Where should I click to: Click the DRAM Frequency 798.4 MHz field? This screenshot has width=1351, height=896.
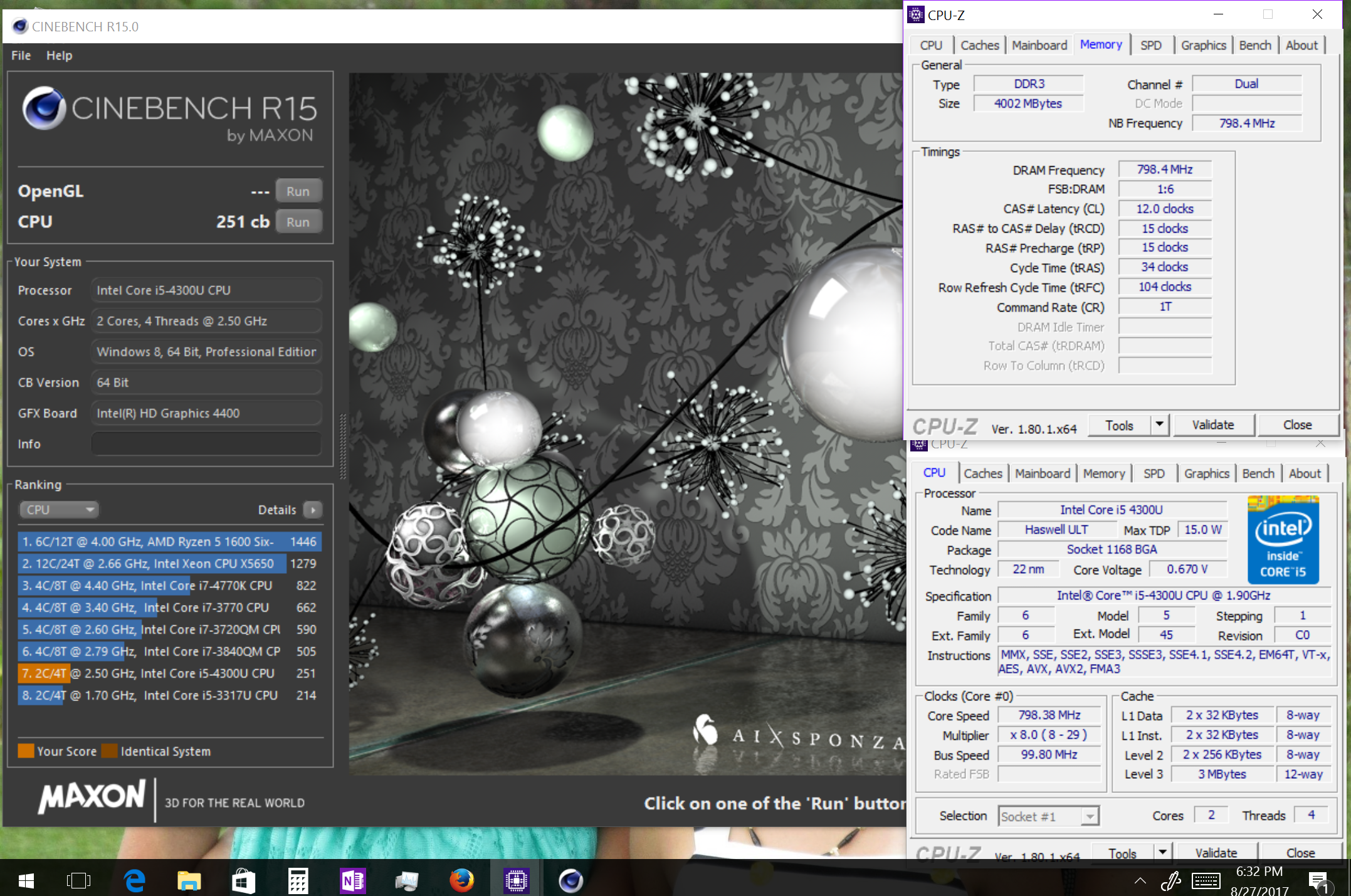1165,169
